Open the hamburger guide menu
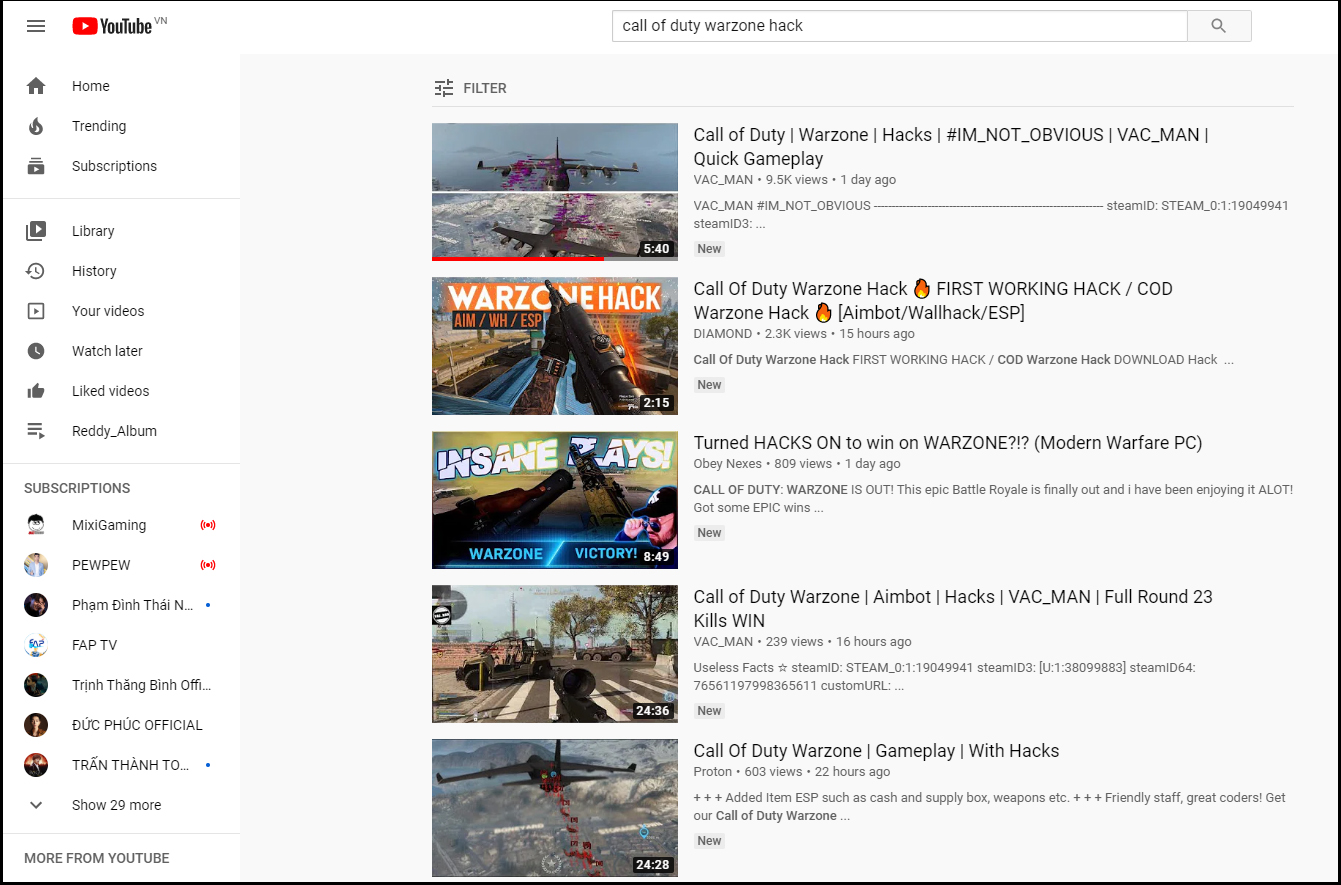Screen dimensions: 1341x885 [36, 26]
